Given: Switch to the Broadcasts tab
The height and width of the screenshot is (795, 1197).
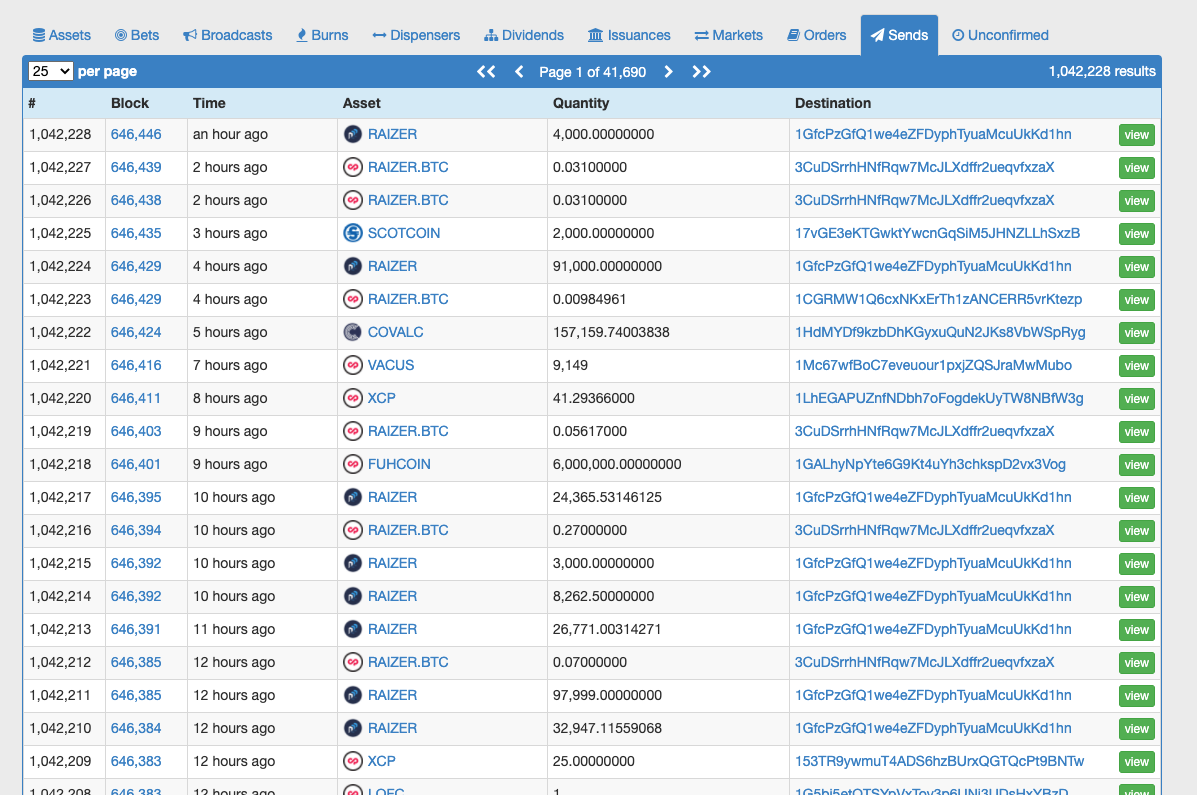Looking at the screenshot, I should coord(227,35).
